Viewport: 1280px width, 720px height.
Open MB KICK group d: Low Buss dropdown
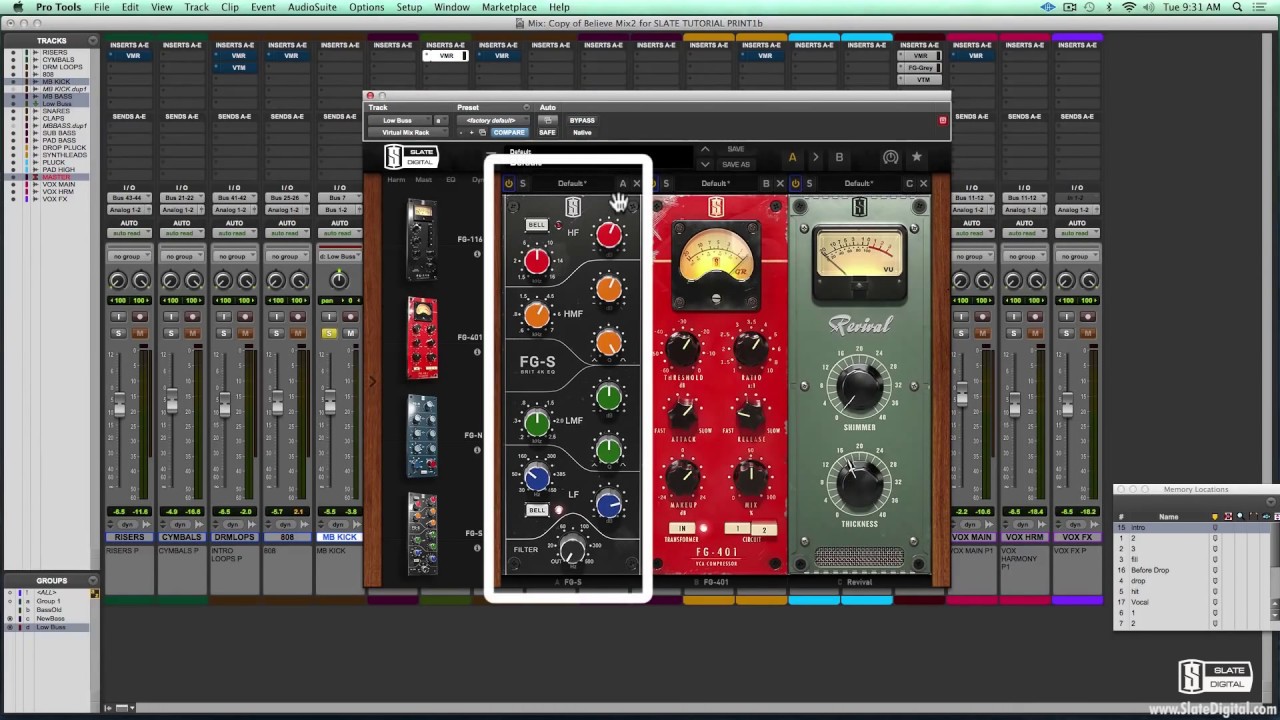[x=339, y=256]
